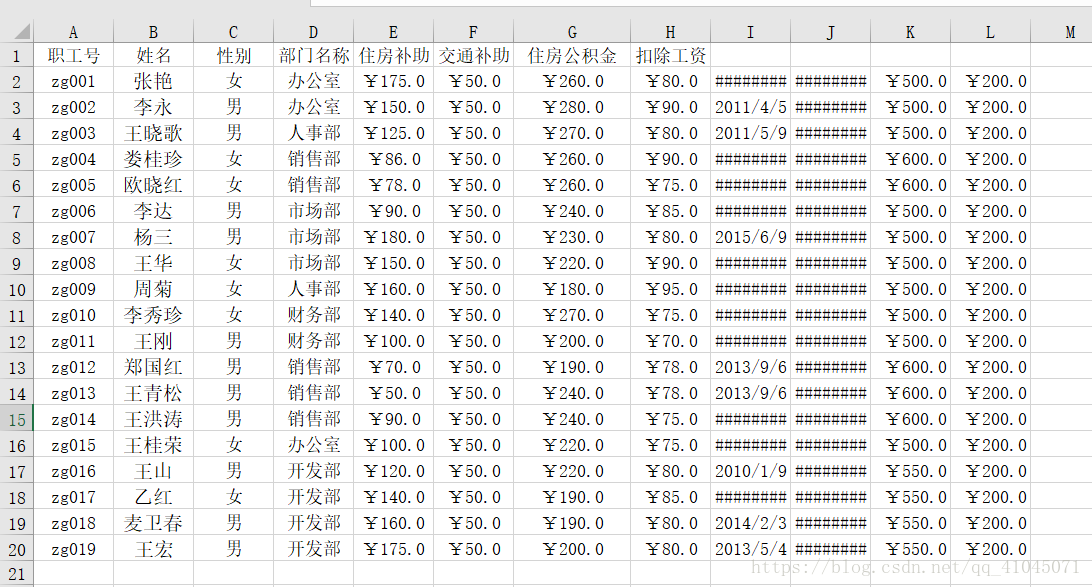Click housing fund ￥280.0 cell
The image size is (1092, 587).
click(x=572, y=107)
